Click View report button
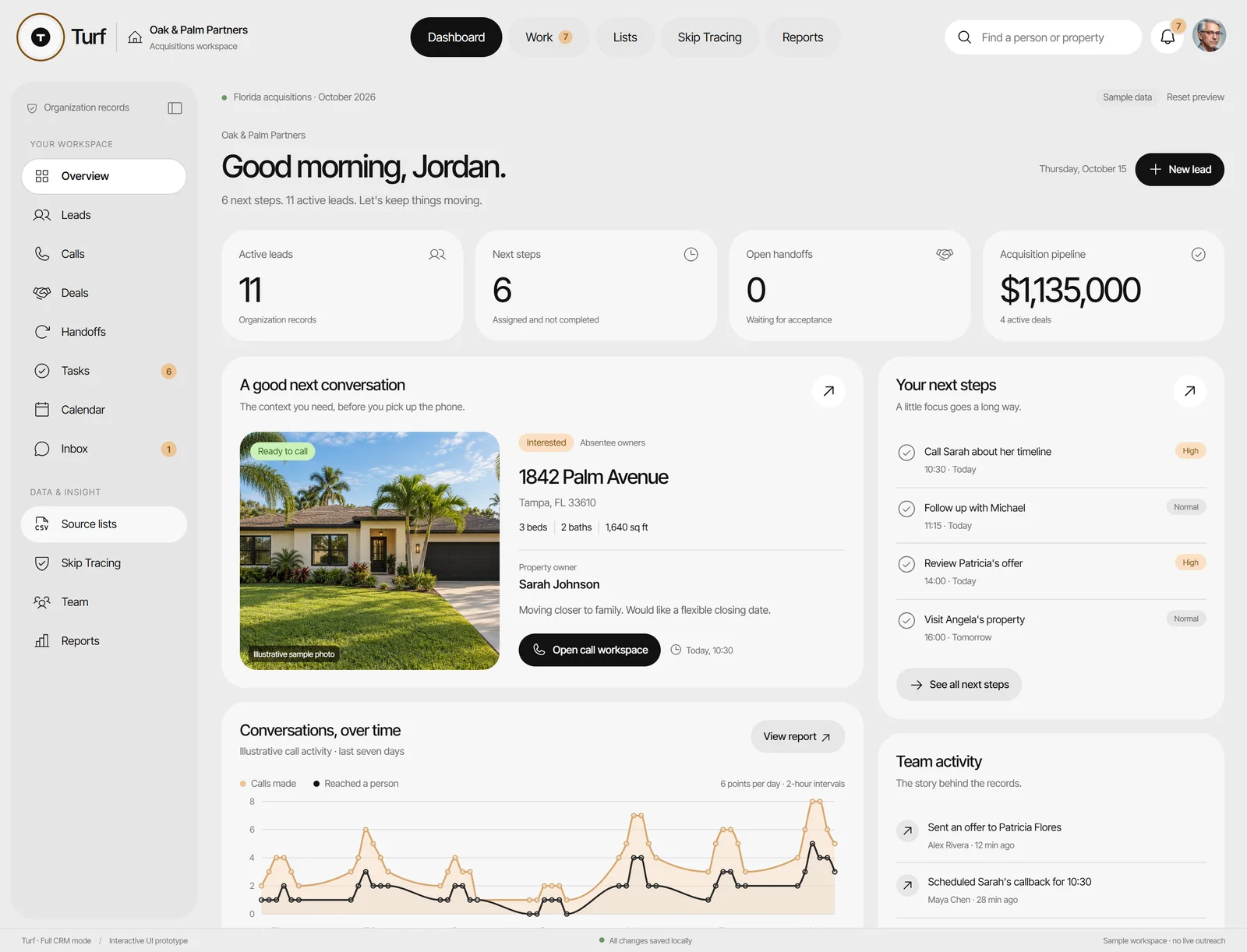 (x=797, y=736)
